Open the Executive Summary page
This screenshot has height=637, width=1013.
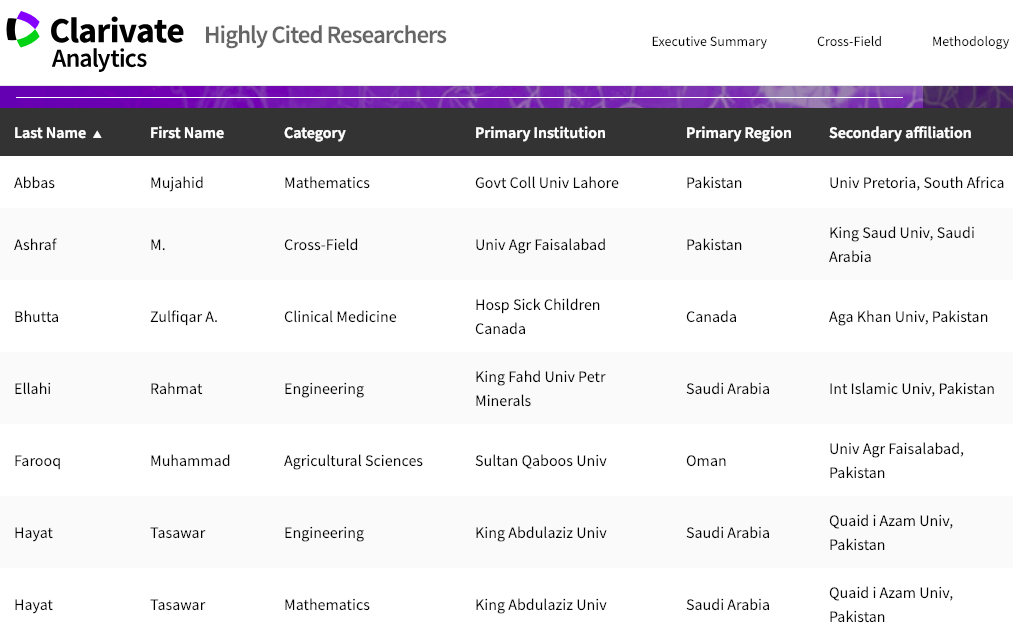(709, 42)
